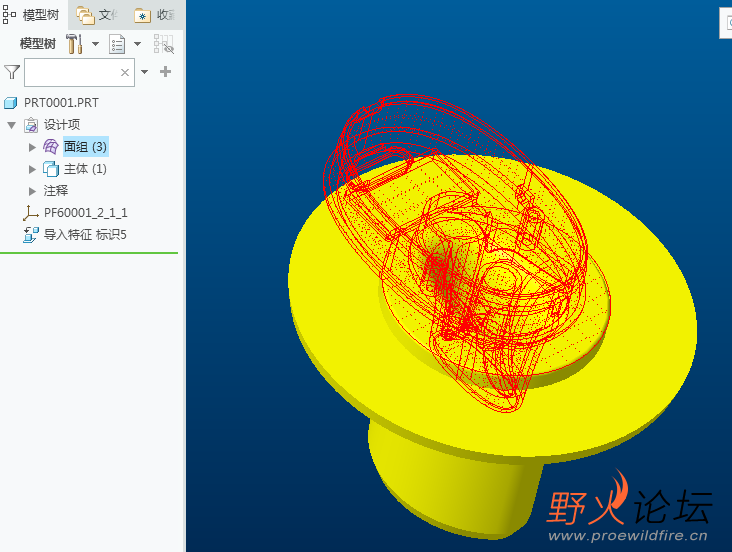
Task: Expand the 面组 (3) node
Action: click(32, 147)
